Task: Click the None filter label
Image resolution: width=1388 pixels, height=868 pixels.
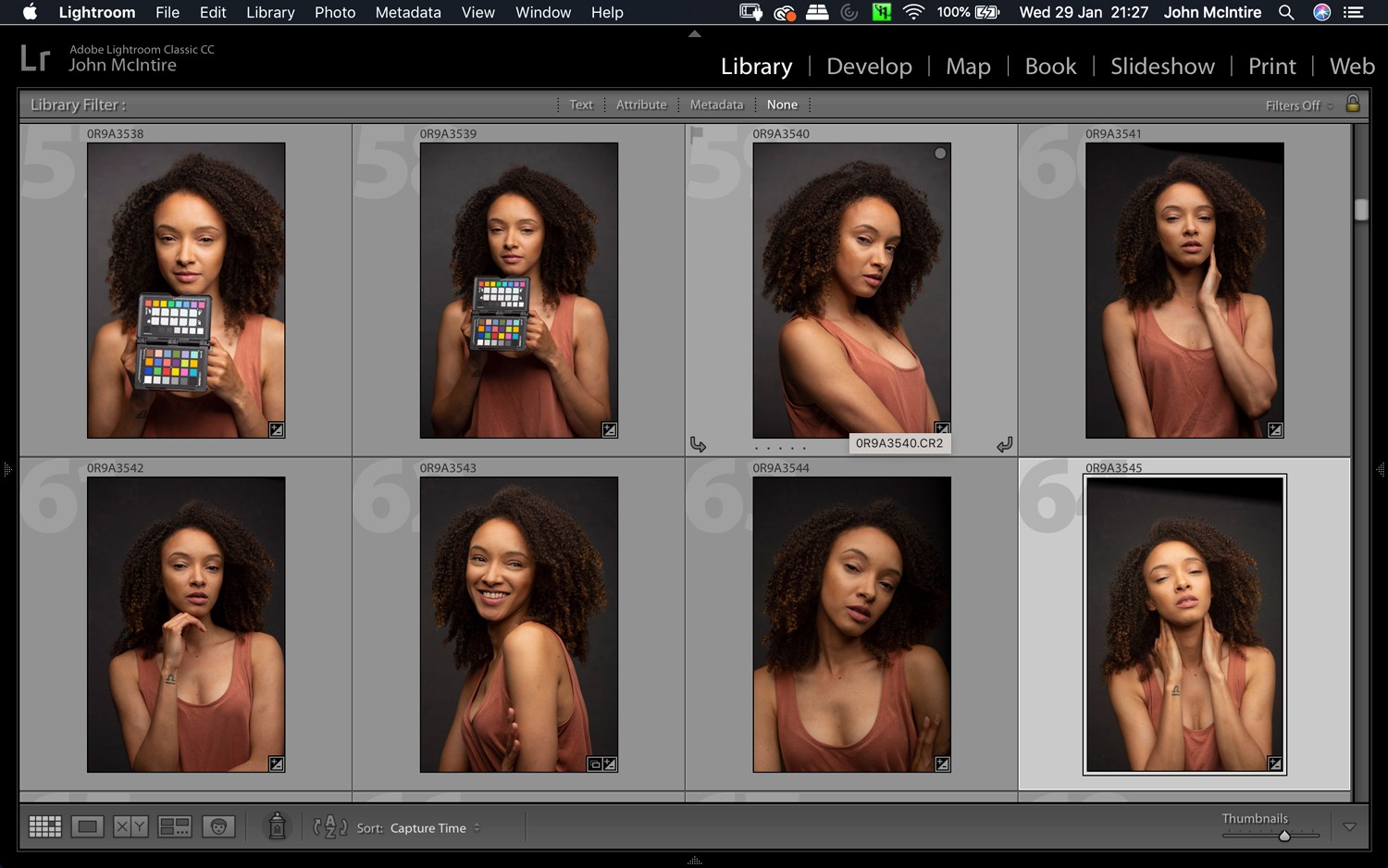Action: click(783, 105)
